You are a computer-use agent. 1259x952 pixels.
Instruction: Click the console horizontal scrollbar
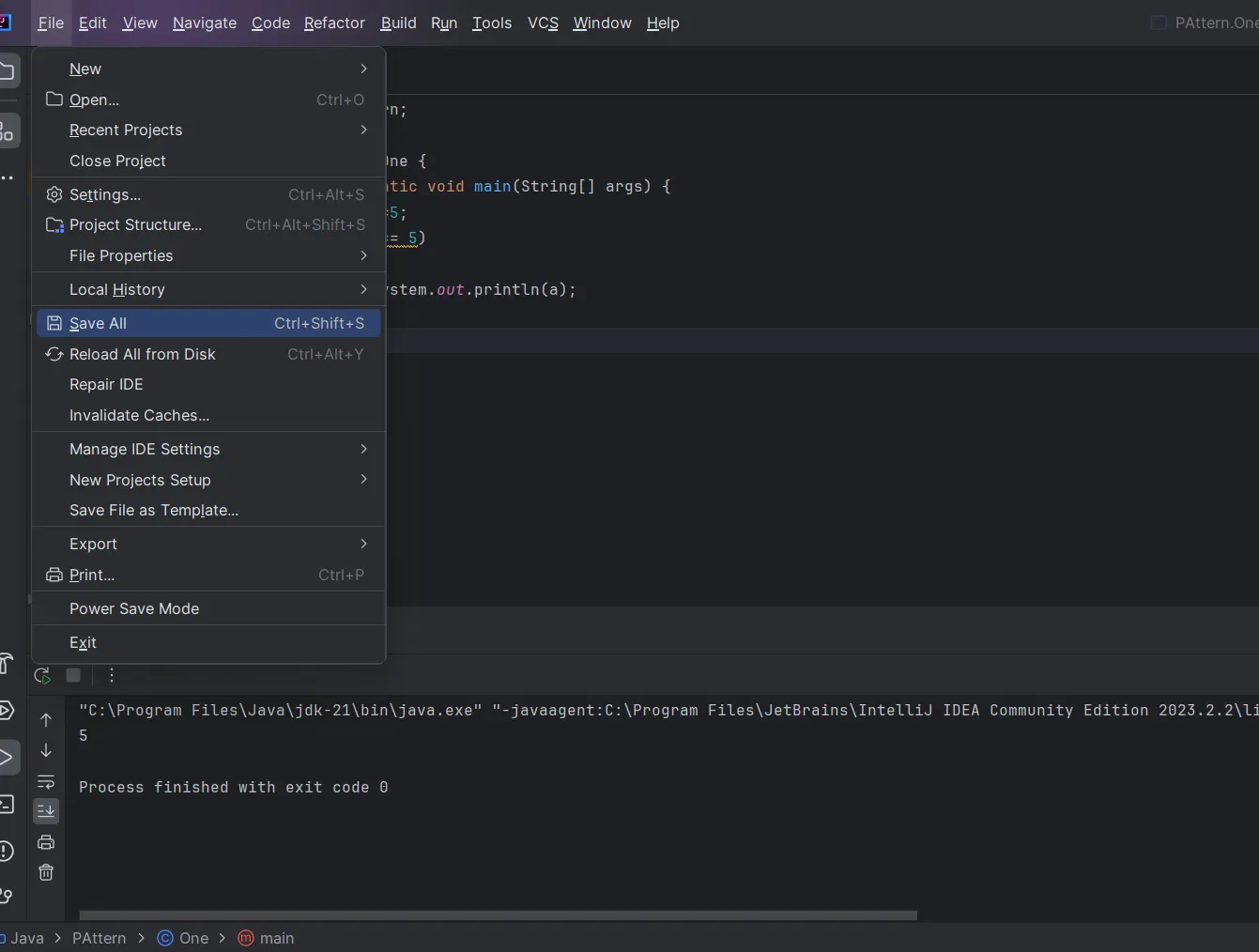tap(498, 915)
